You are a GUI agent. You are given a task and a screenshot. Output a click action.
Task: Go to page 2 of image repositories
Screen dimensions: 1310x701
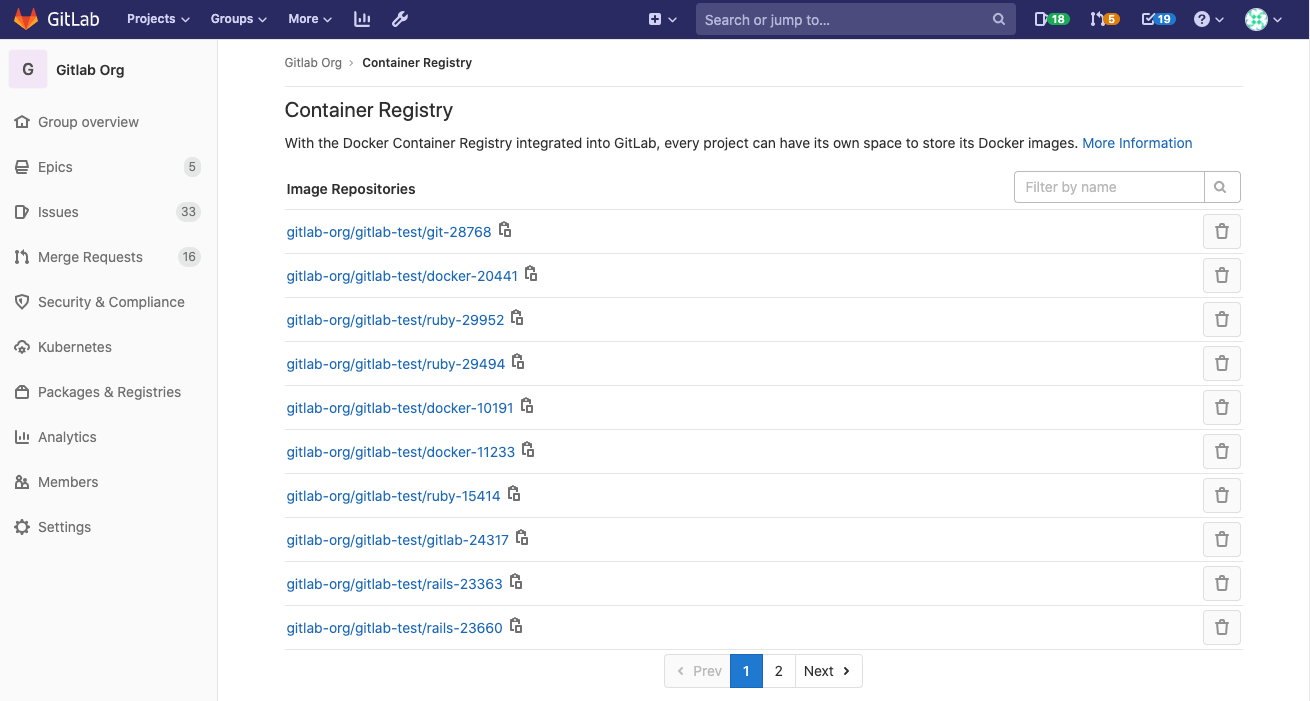point(778,670)
